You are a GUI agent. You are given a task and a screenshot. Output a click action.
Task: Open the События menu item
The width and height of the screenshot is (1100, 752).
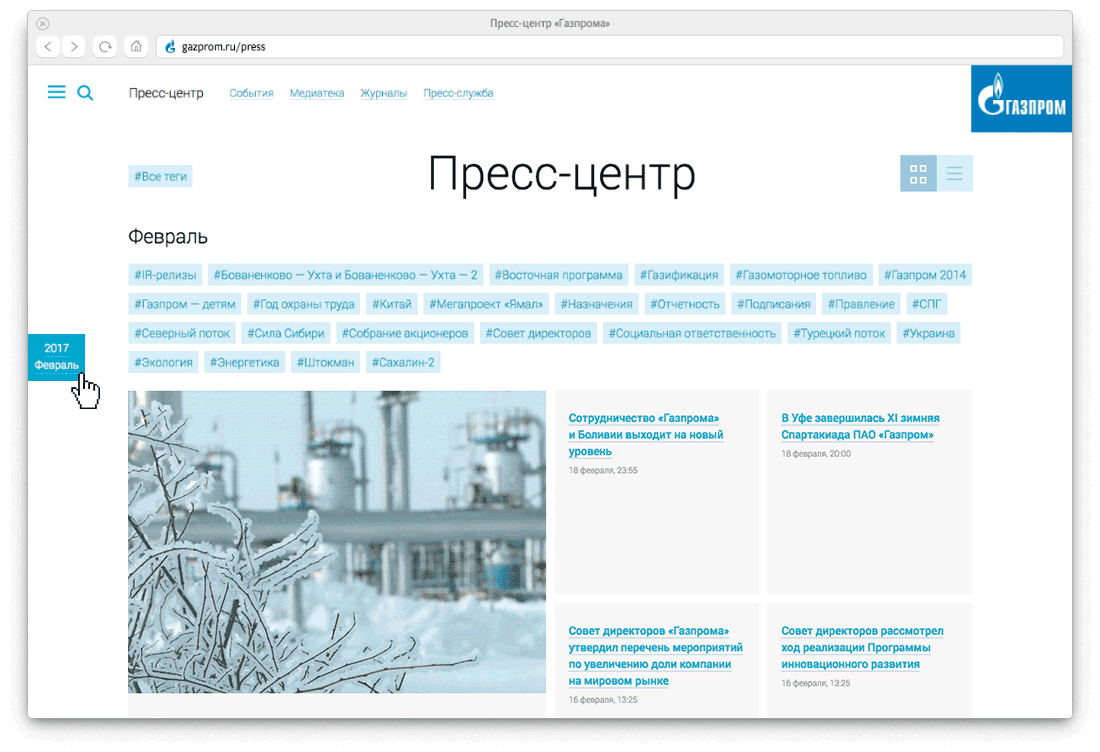click(x=251, y=93)
